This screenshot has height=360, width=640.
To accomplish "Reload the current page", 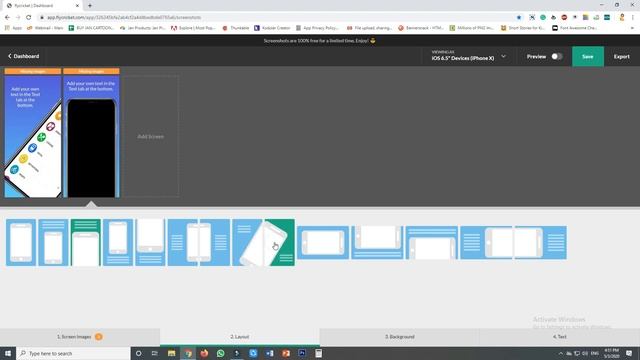I will click(x=29, y=17).
